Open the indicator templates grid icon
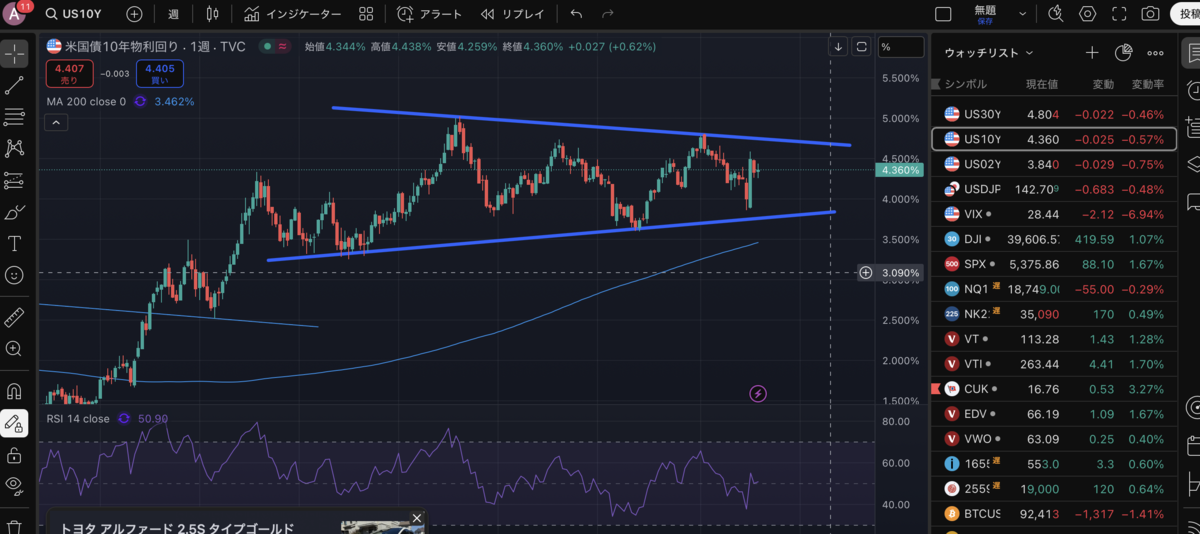This screenshot has width=1200, height=534. [x=366, y=14]
